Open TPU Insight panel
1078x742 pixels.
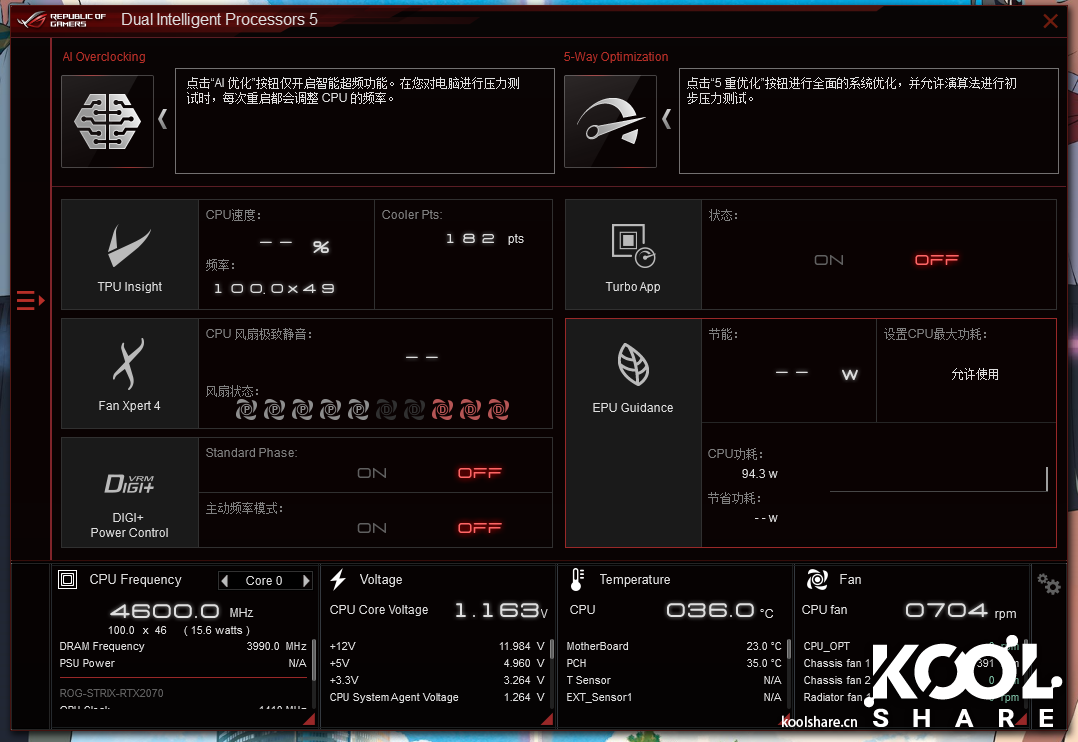coord(130,254)
